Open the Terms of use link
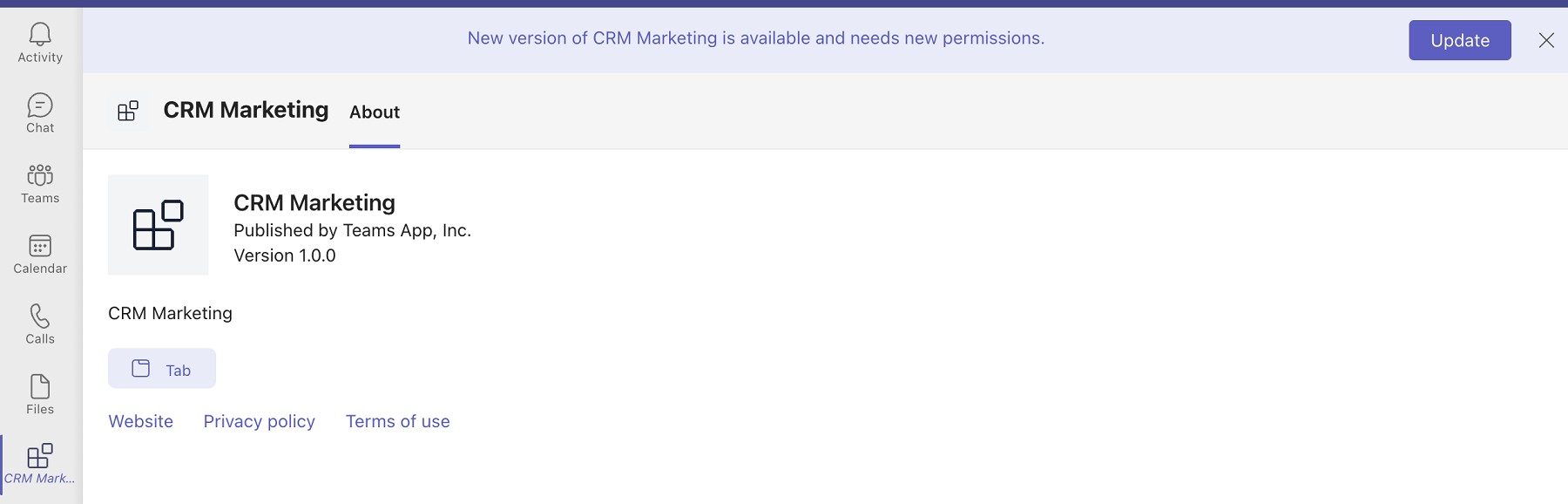1568x504 pixels. click(398, 421)
